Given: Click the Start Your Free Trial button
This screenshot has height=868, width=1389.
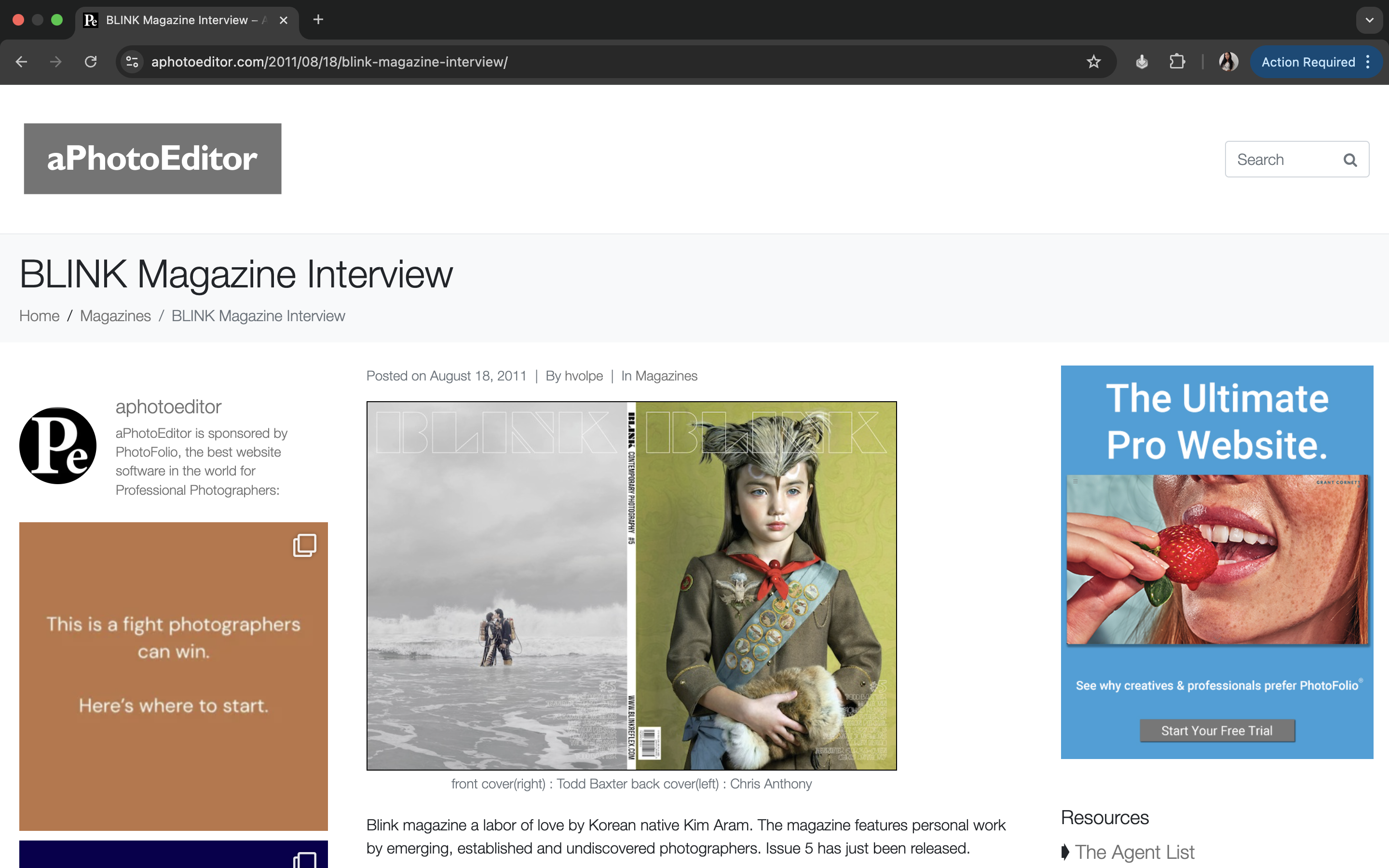Looking at the screenshot, I should (1217, 730).
